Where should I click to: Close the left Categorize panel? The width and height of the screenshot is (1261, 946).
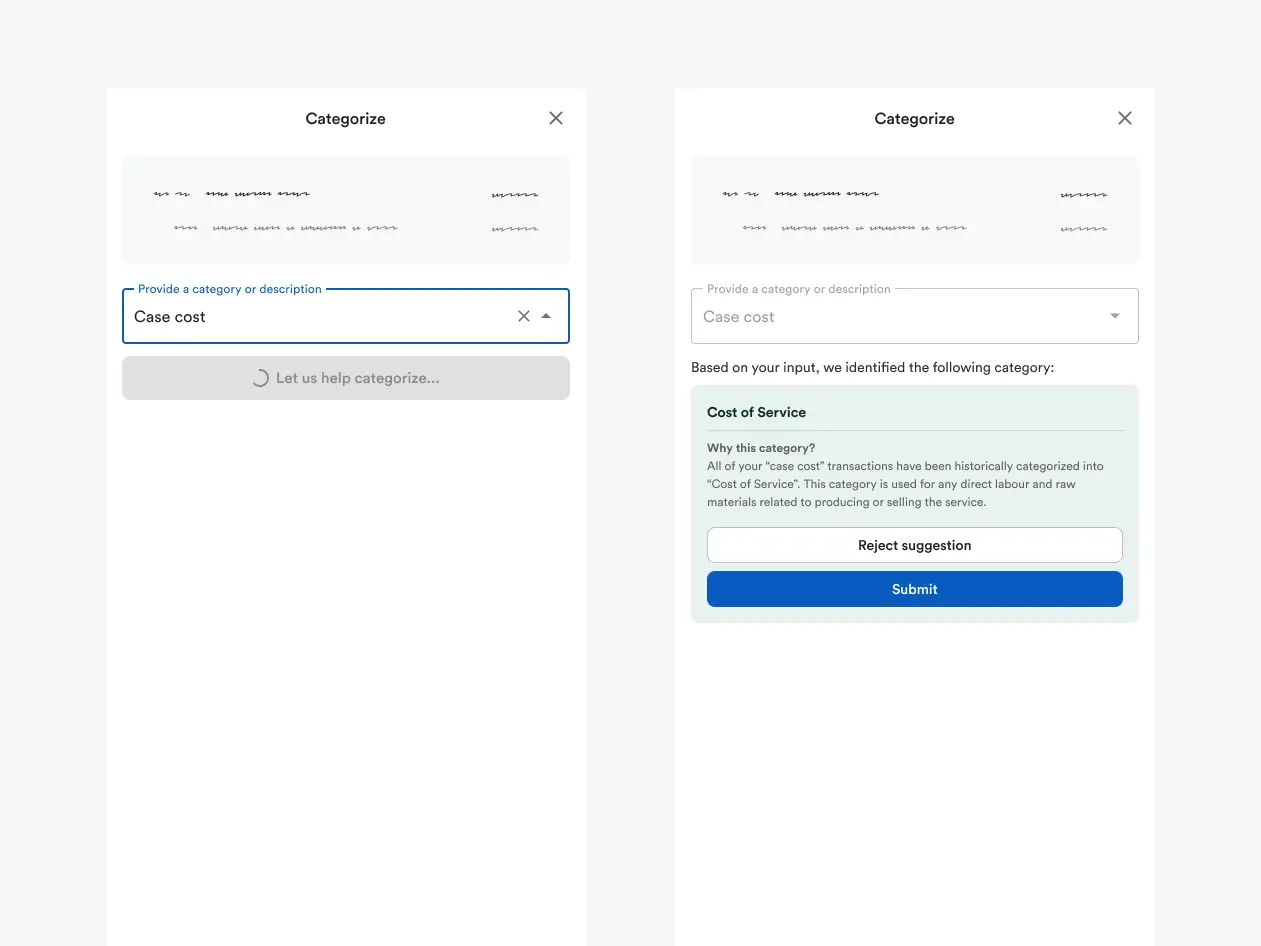(x=556, y=118)
